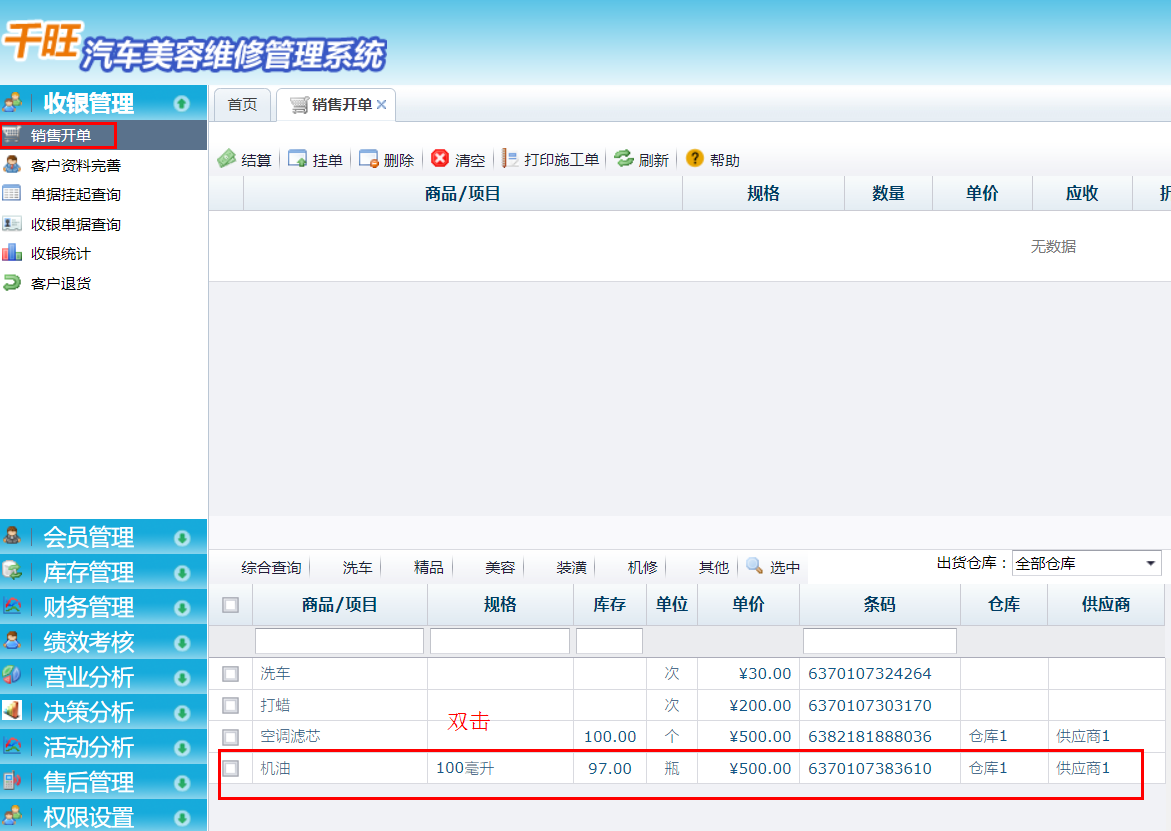Open 单据挂起查询 via its list icon

click(x=12, y=194)
